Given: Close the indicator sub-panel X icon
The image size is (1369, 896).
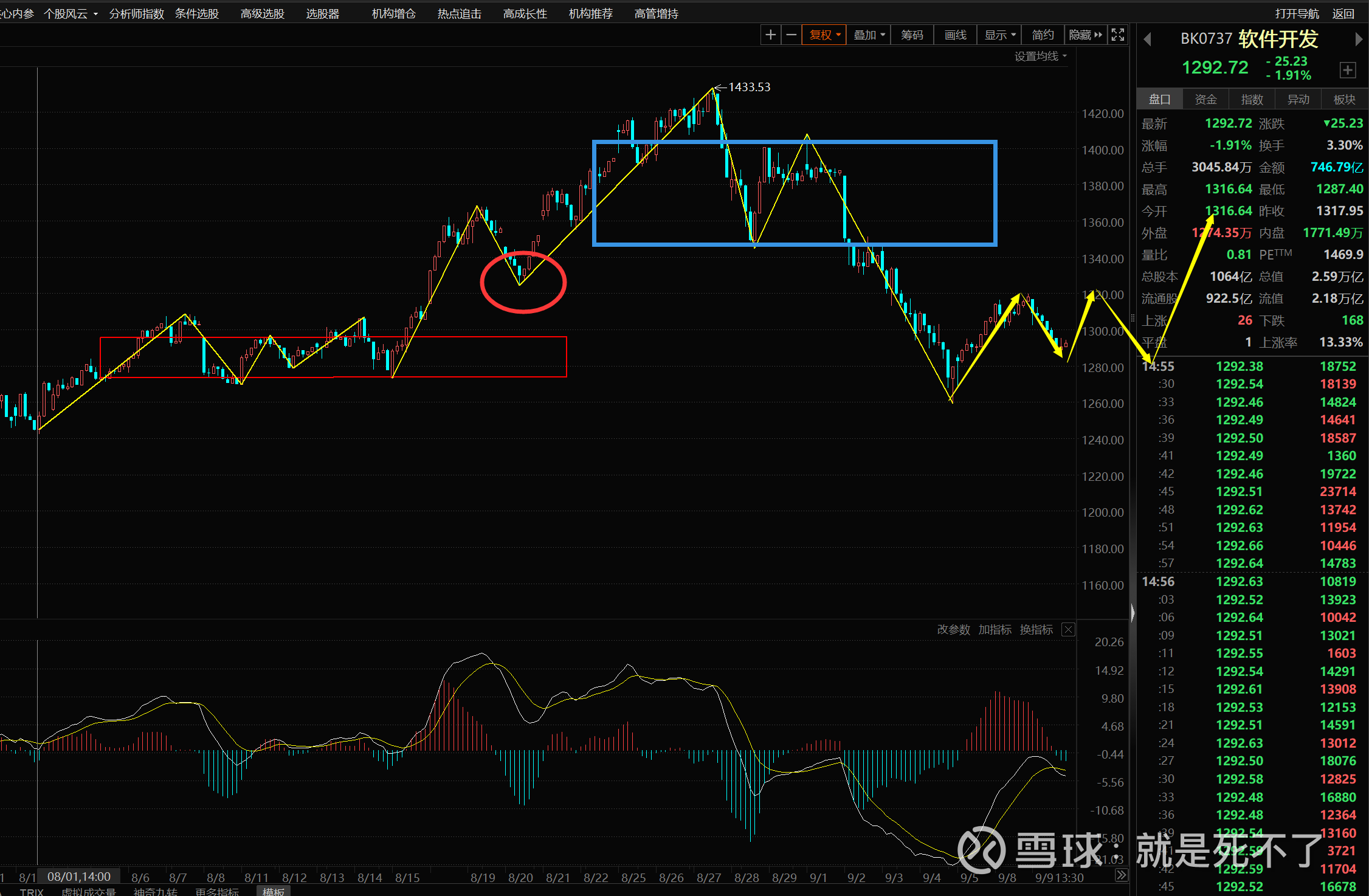Looking at the screenshot, I should click(x=1068, y=630).
